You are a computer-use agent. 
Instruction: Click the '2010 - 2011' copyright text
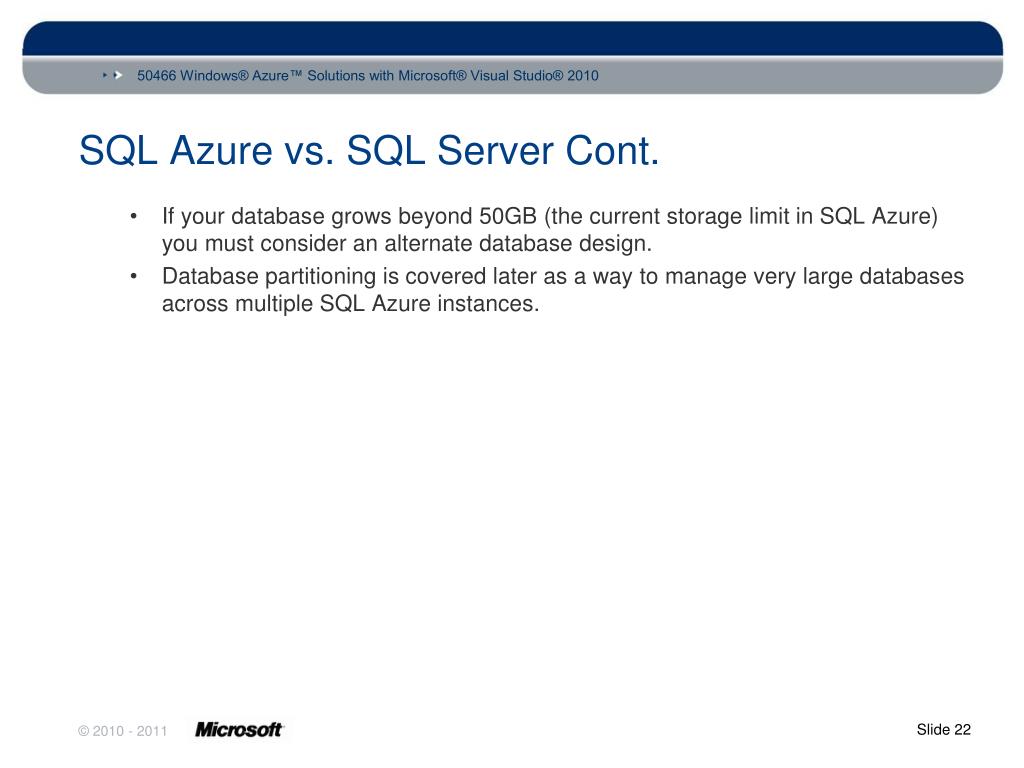pyautogui.click(x=130, y=731)
